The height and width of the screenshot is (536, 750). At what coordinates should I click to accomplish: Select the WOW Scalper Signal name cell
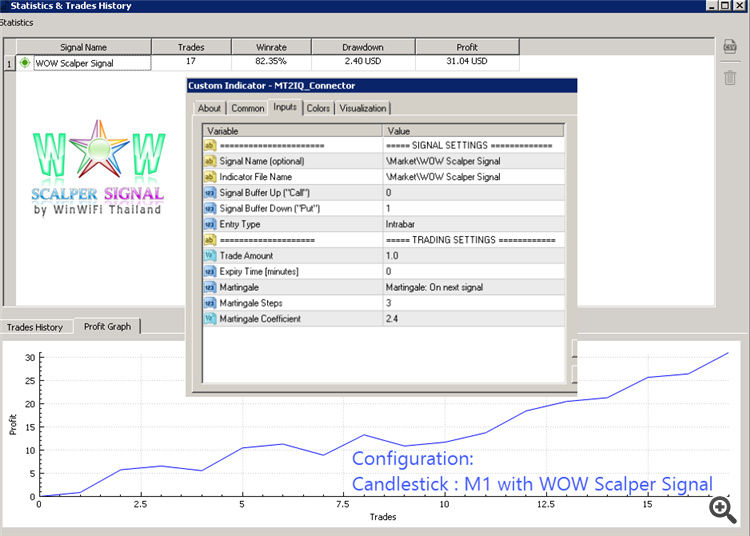[92, 63]
